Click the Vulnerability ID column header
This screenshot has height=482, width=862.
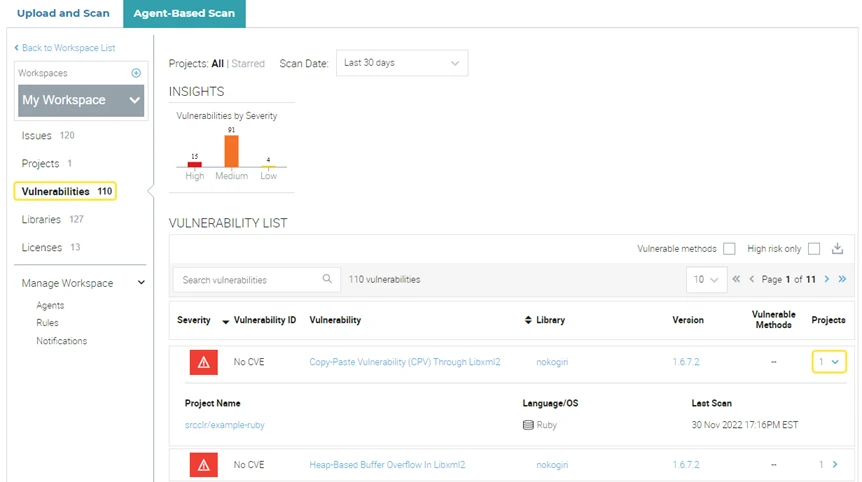[x=264, y=320]
